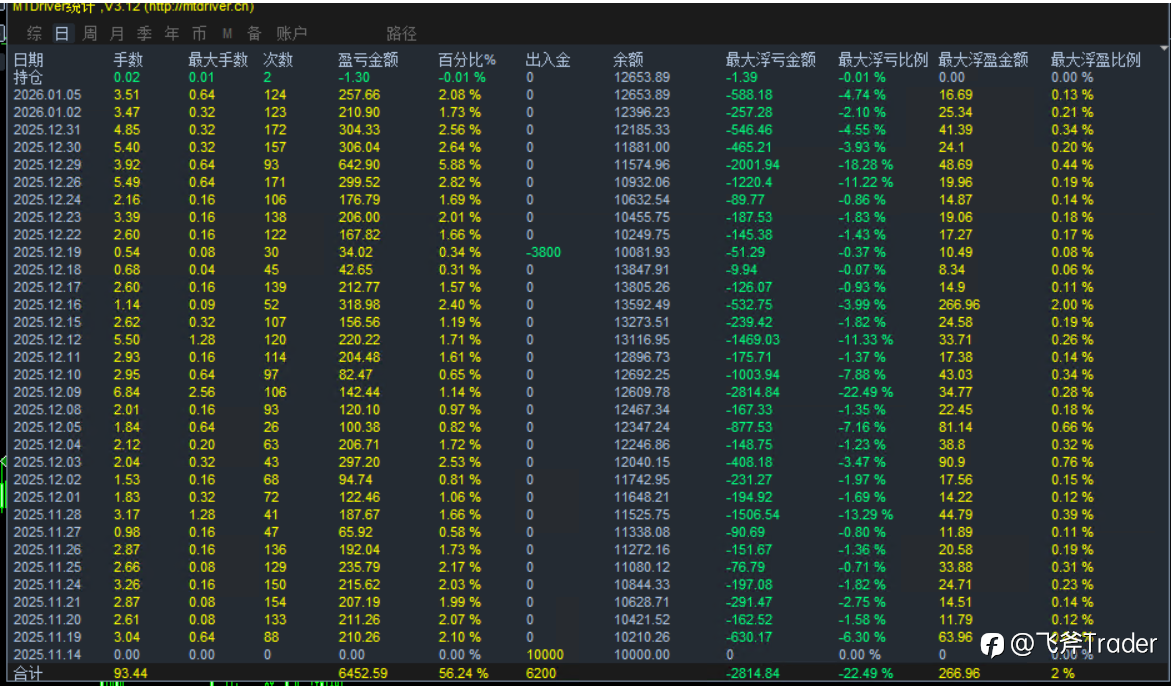Screen dimensions: 1171x686
Task: Click the 13847.91 balance value
Action: coord(642,269)
